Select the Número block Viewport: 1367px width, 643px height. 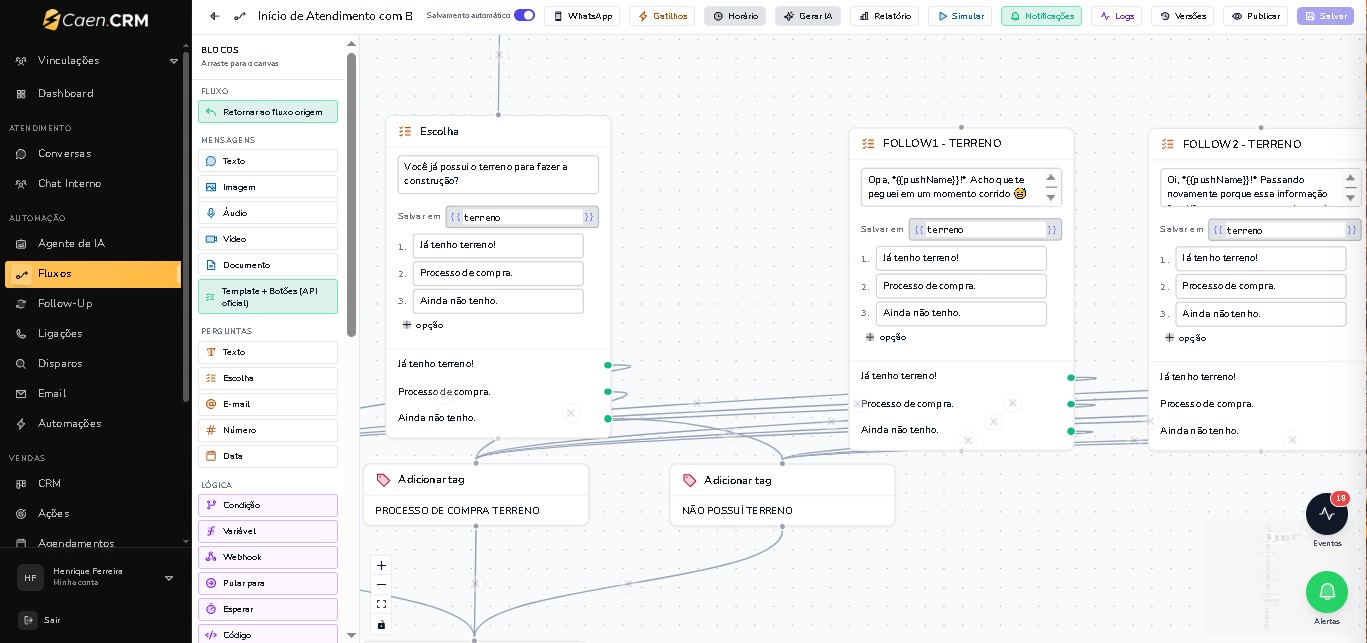click(268, 430)
